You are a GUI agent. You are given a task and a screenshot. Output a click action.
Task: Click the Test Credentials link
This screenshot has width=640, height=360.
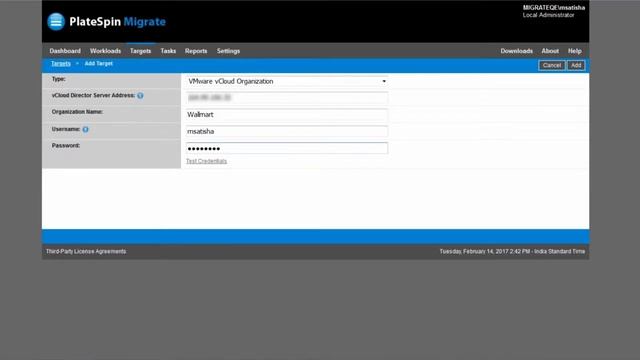[x=206, y=161]
